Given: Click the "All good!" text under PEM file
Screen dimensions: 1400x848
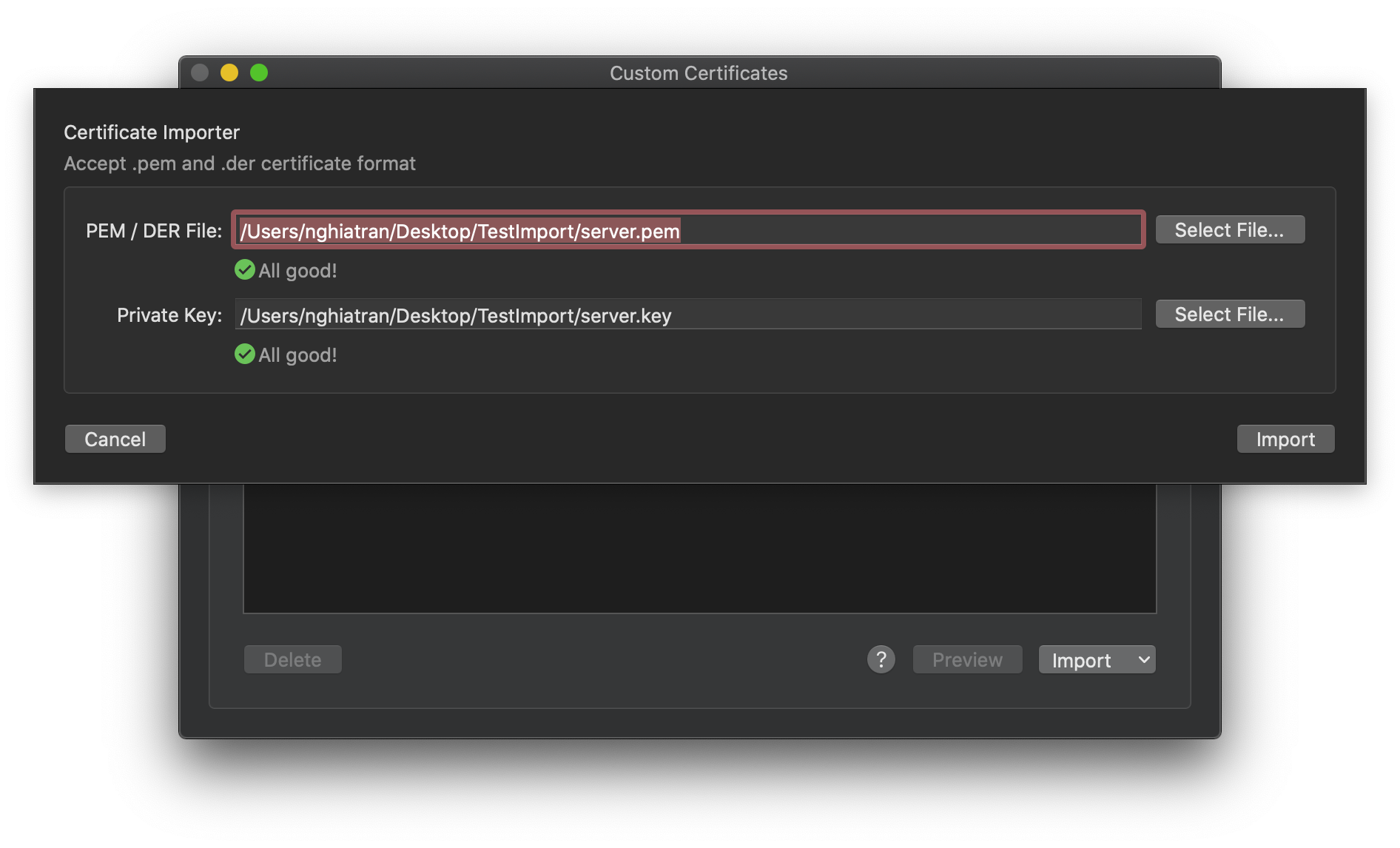Looking at the screenshot, I should point(297,271).
